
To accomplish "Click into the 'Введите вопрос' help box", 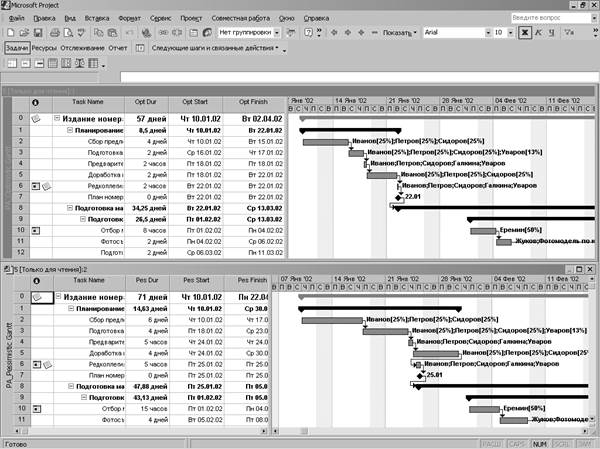I will point(551,18).
